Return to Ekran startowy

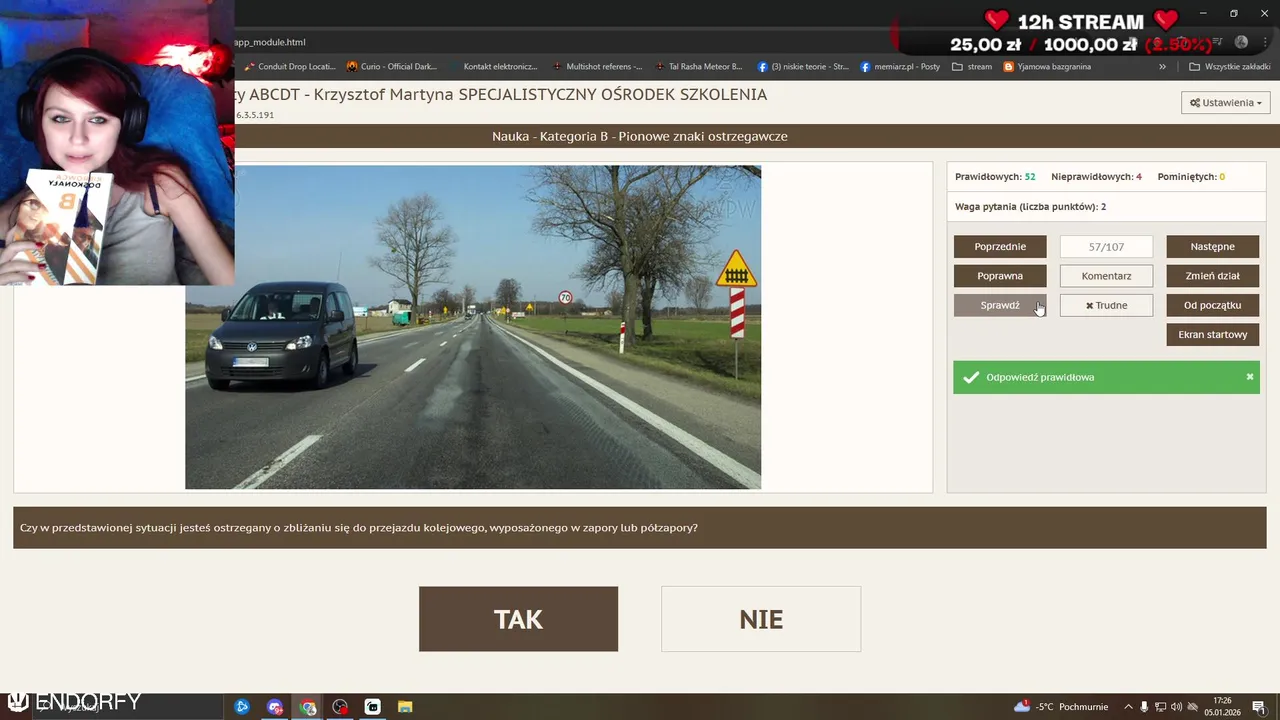click(1212, 334)
